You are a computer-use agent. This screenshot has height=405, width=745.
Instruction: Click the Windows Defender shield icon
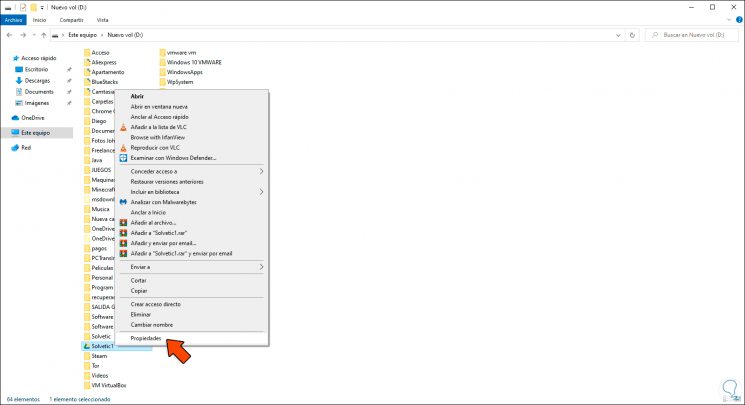(123, 158)
